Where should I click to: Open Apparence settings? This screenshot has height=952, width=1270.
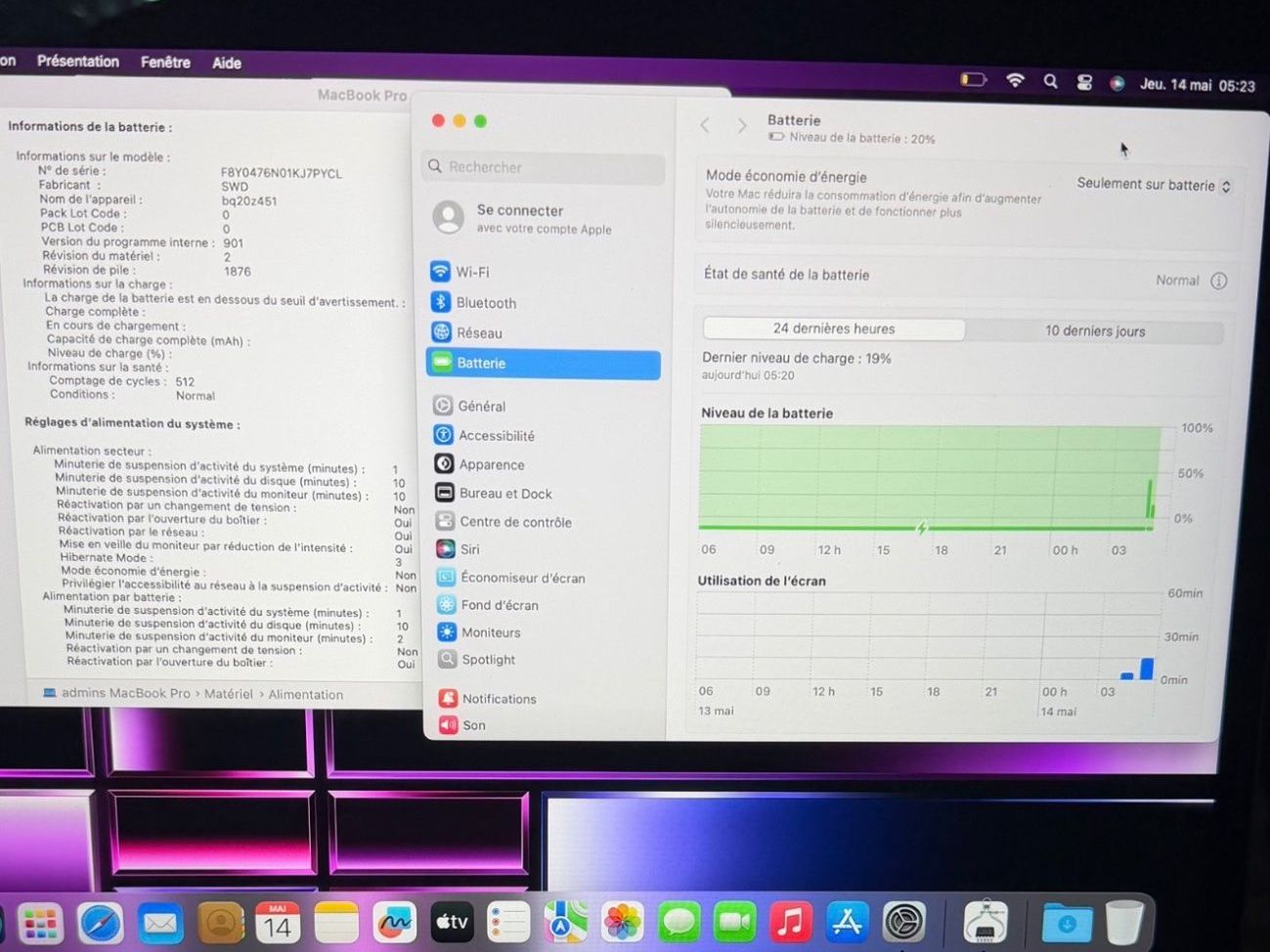480,464
